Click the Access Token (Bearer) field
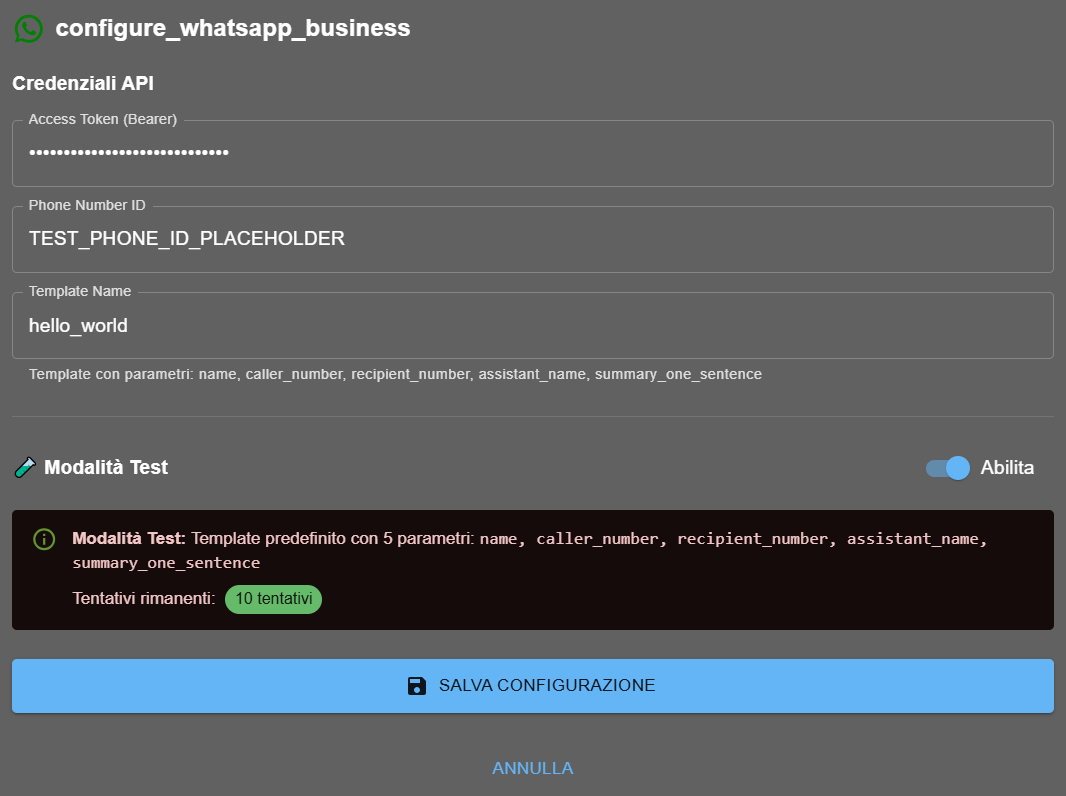Viewport: 1066px width, 796px height. click(x=532, y=153)
